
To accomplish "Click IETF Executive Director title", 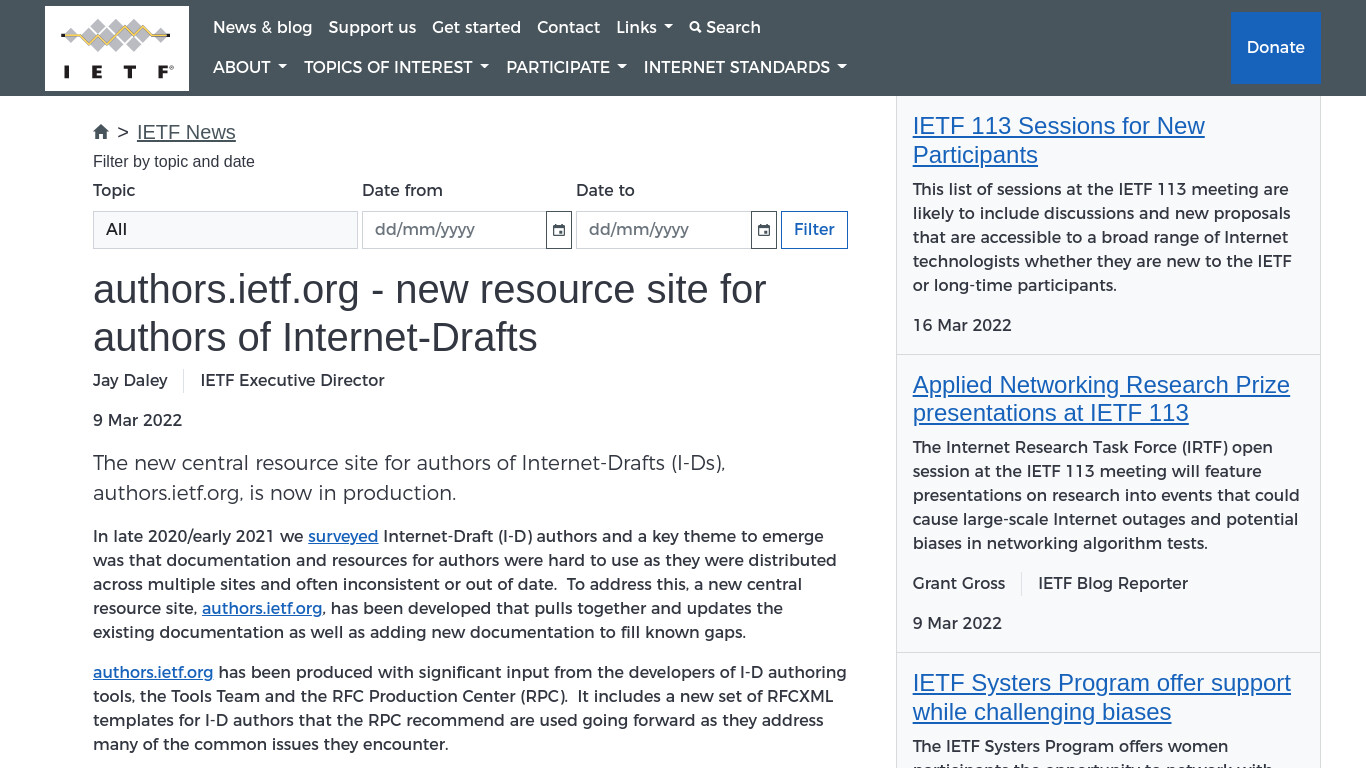I will click(x=292, y=380).
